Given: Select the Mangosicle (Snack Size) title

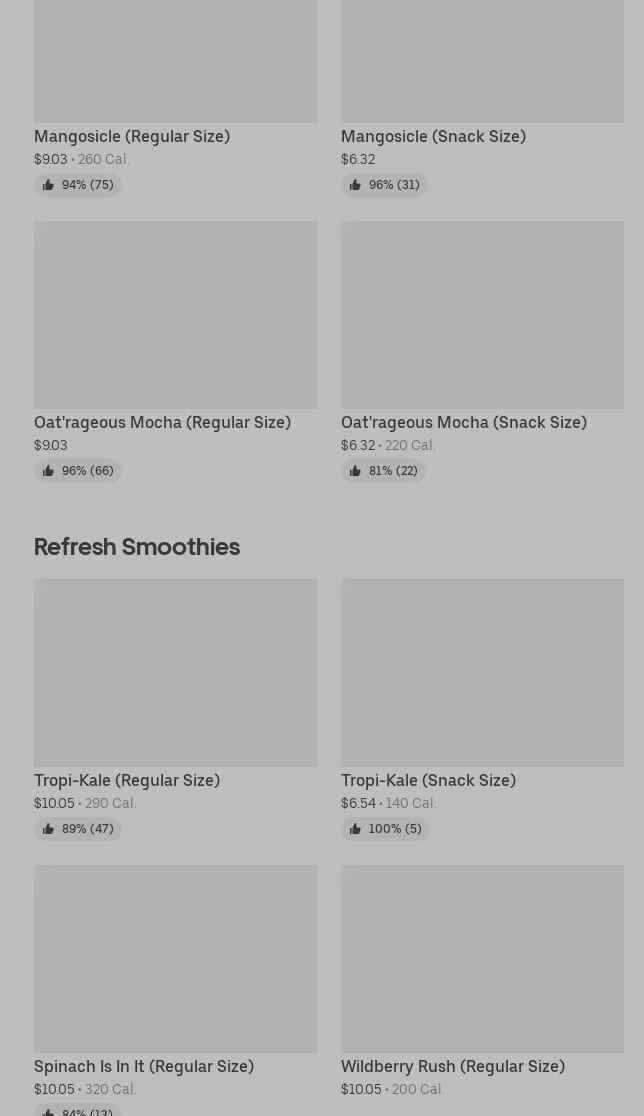Looking at the screenshot, I should tap(433, 136).
